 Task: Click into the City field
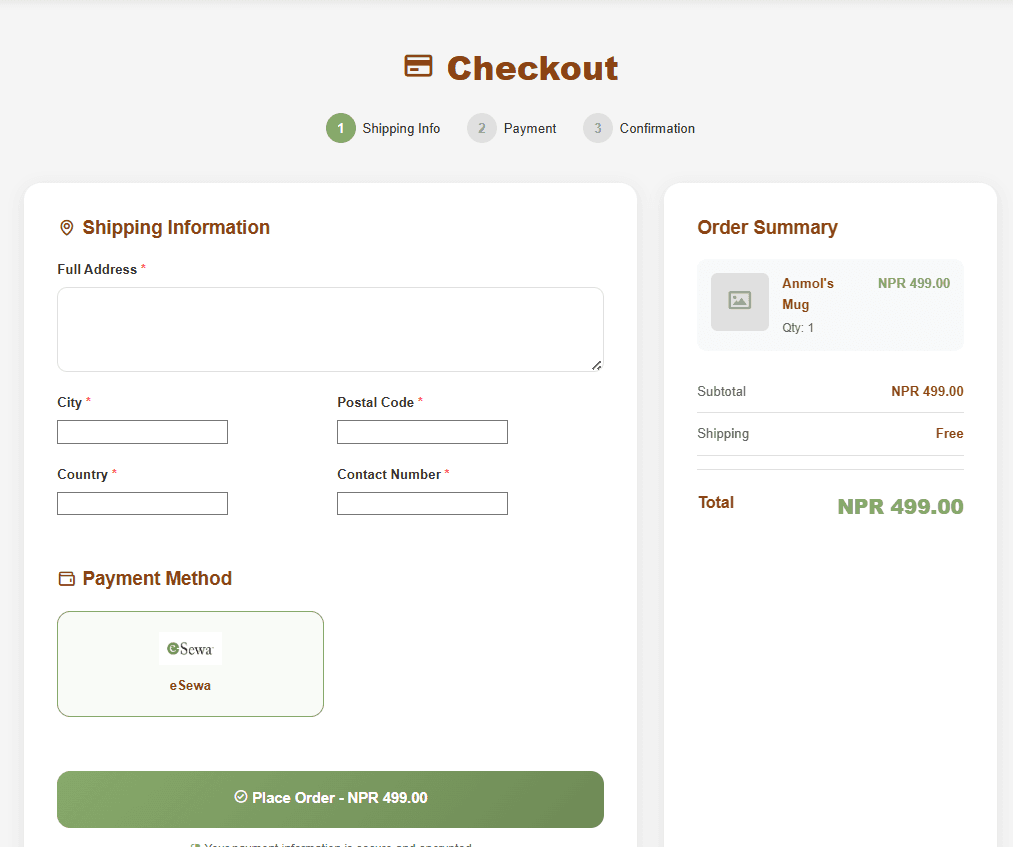tap(142, 432)
